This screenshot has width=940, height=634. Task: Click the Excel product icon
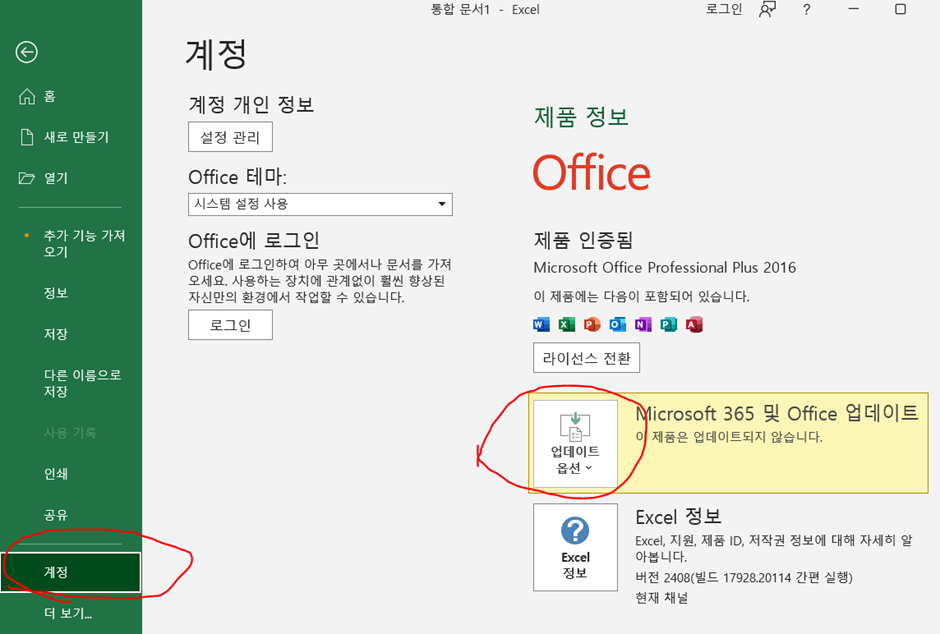[x=567, y=324]
